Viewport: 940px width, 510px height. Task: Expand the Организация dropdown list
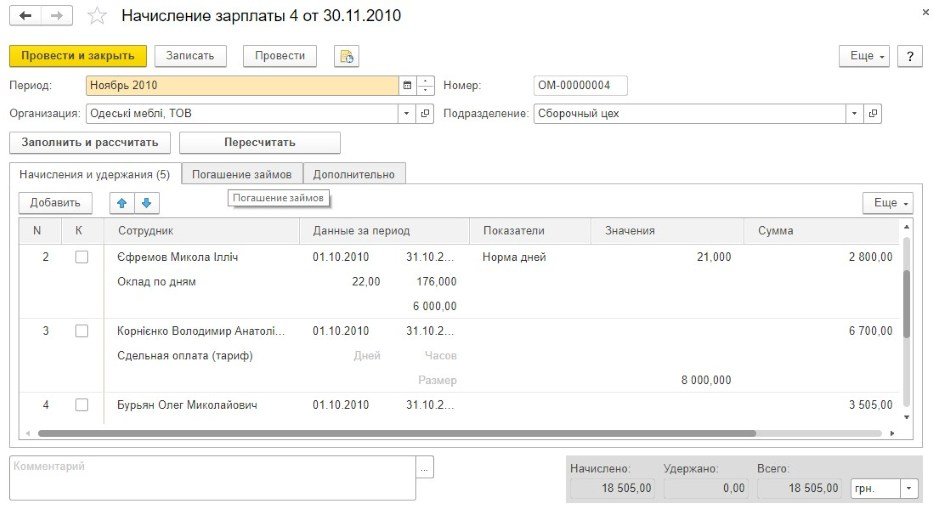point(407,113)
